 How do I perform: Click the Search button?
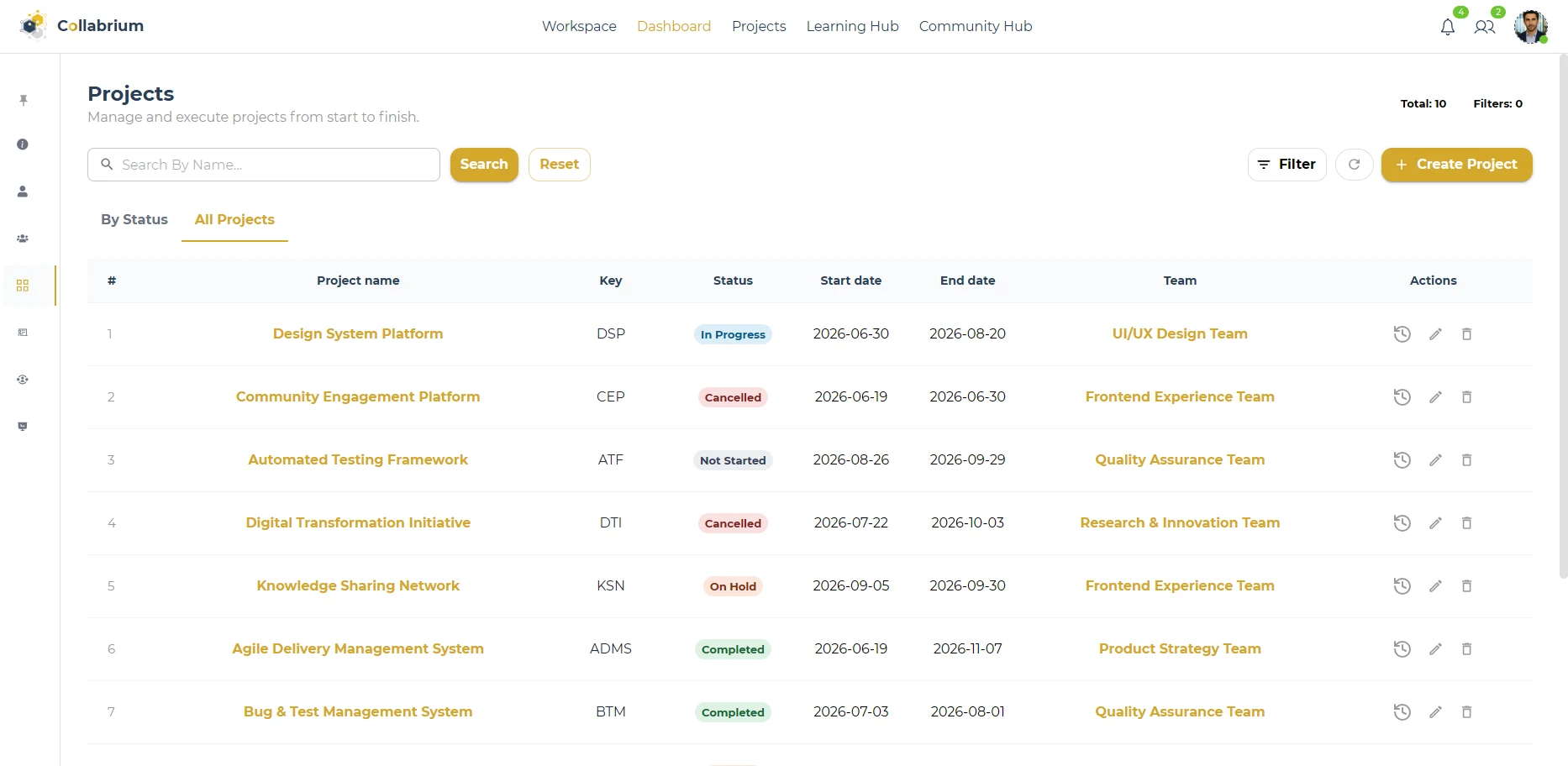point(484,165)
